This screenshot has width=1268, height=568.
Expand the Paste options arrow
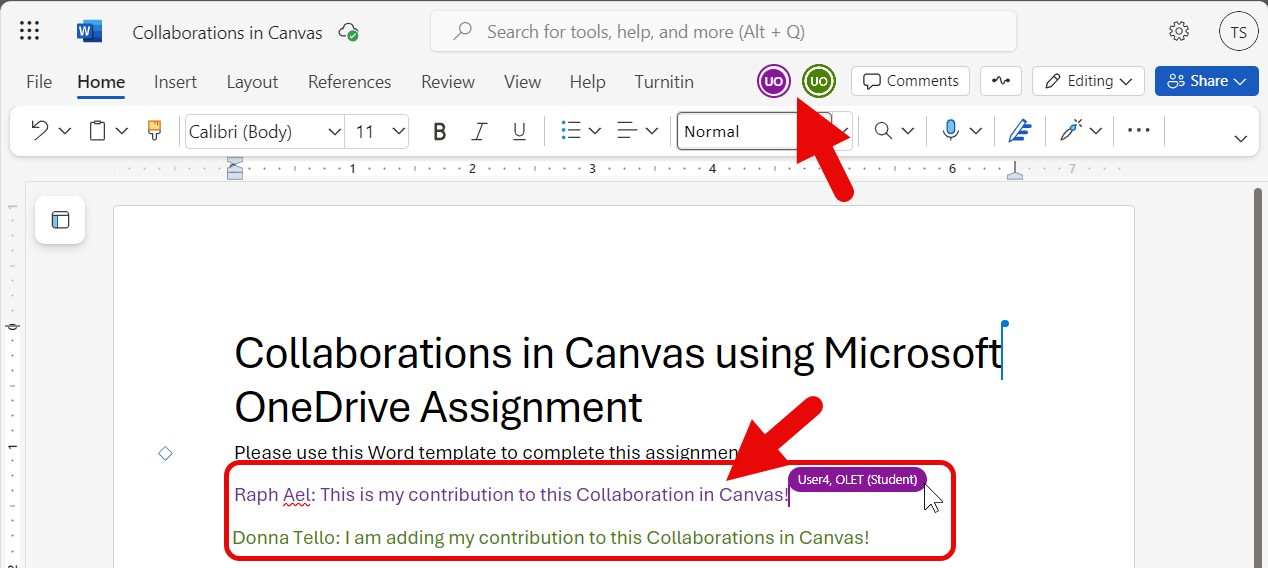click(122, 131)
